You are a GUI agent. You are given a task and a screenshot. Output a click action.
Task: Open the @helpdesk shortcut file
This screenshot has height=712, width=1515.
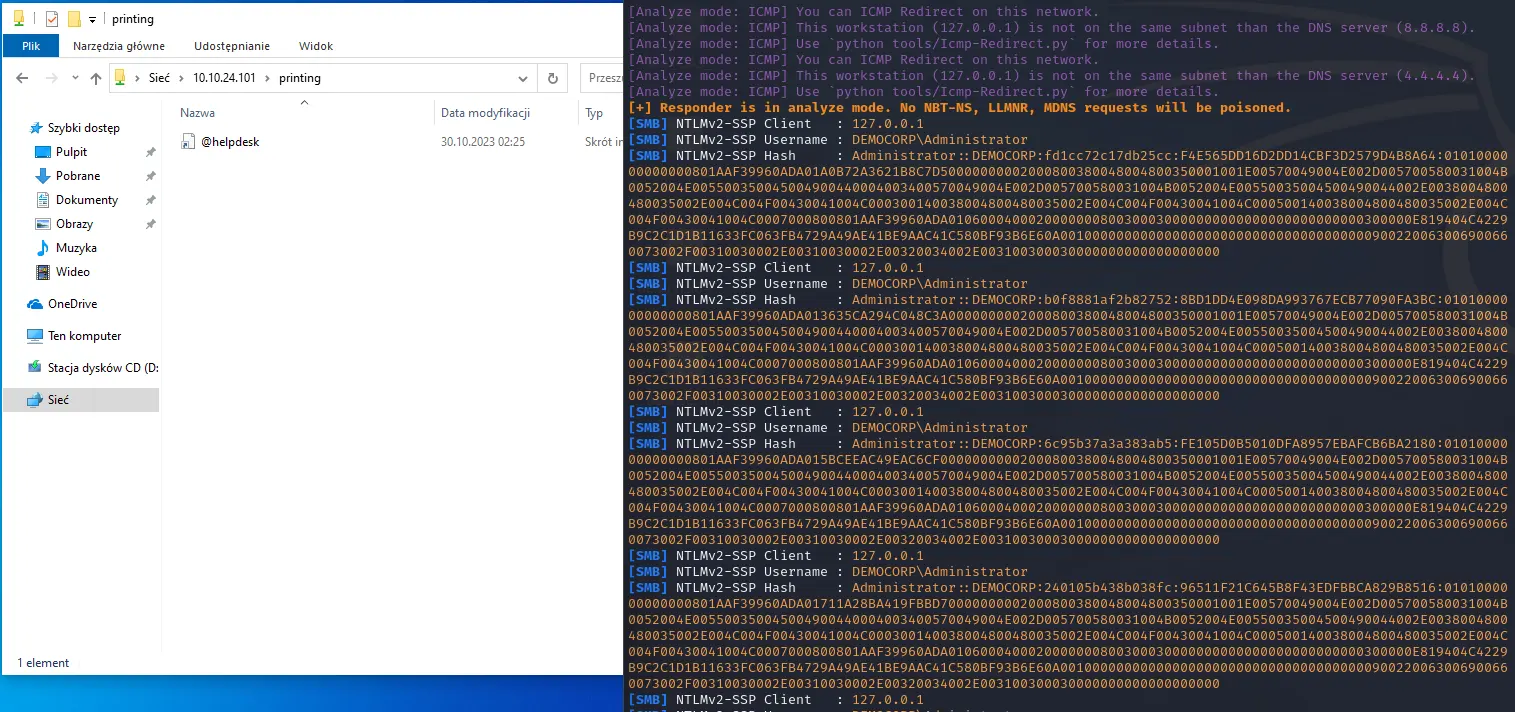(x=229, y=142)
